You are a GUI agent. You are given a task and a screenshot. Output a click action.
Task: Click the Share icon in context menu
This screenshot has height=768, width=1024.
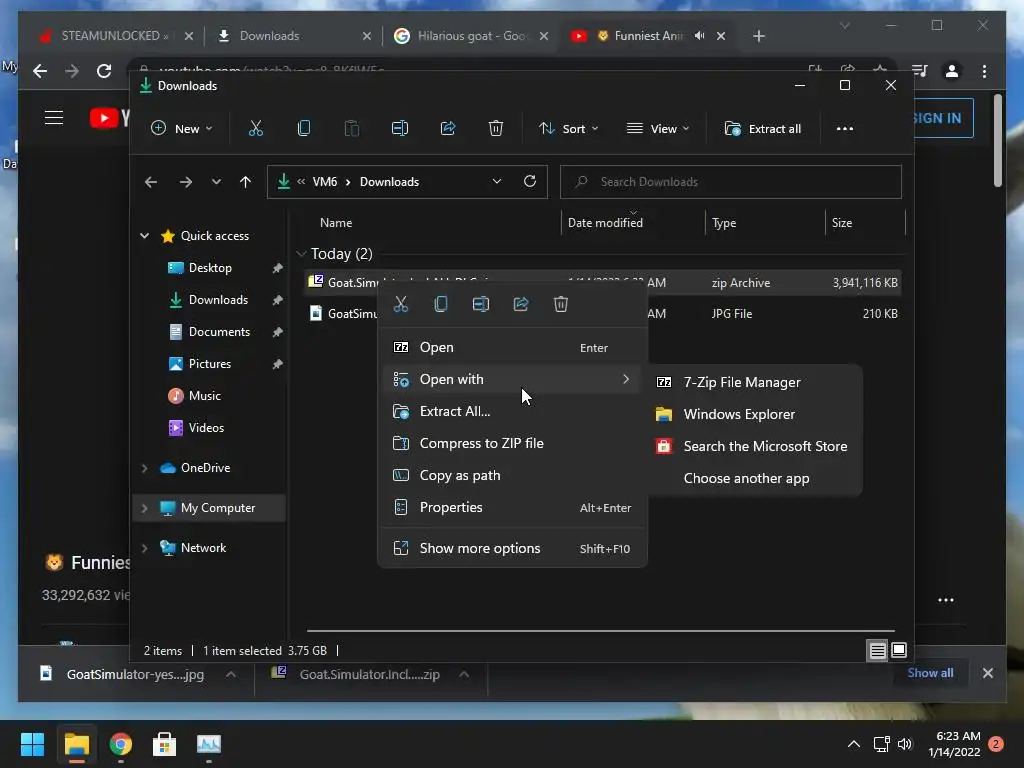pos(521,304)
